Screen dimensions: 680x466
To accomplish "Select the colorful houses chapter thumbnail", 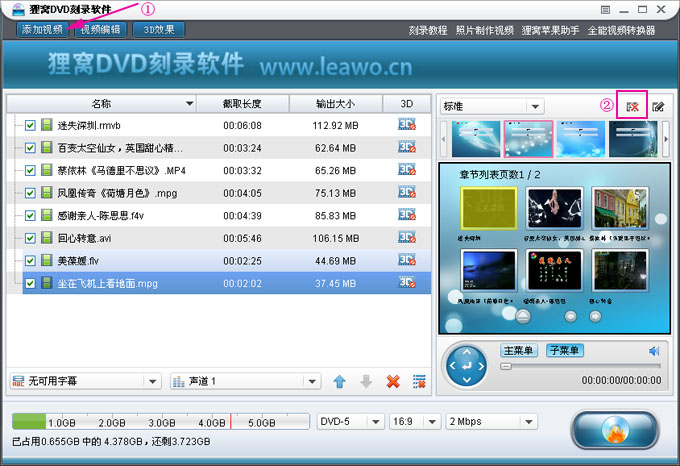I will (620, 208).
